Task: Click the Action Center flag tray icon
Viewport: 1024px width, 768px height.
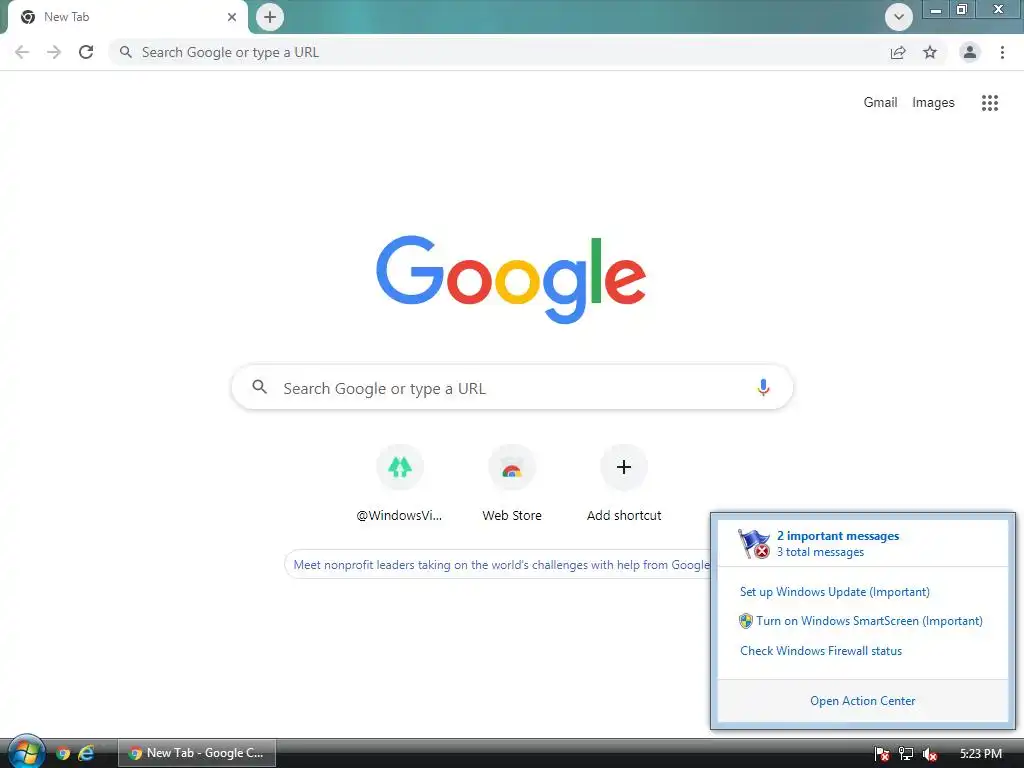Action: (x=882, y=754)
